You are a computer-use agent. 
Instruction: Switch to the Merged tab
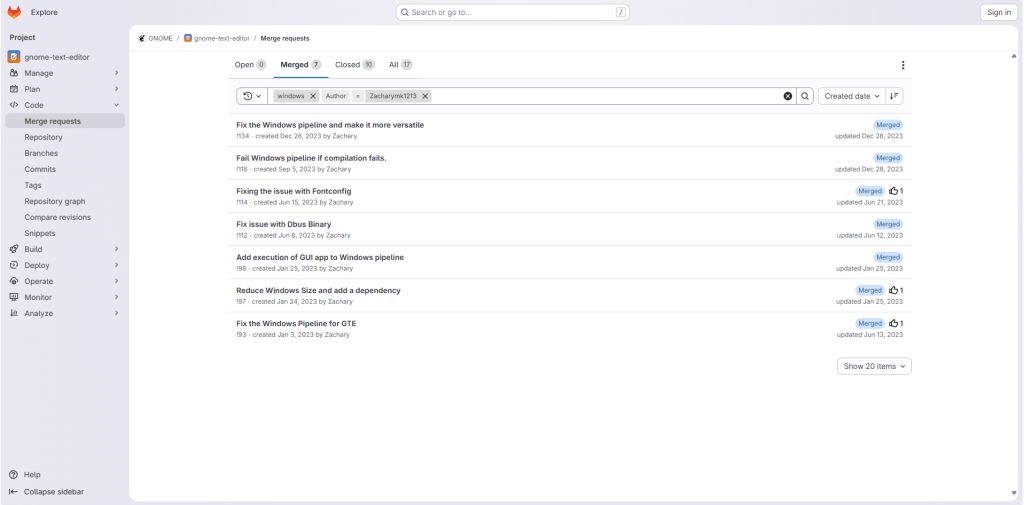(300, 65)
